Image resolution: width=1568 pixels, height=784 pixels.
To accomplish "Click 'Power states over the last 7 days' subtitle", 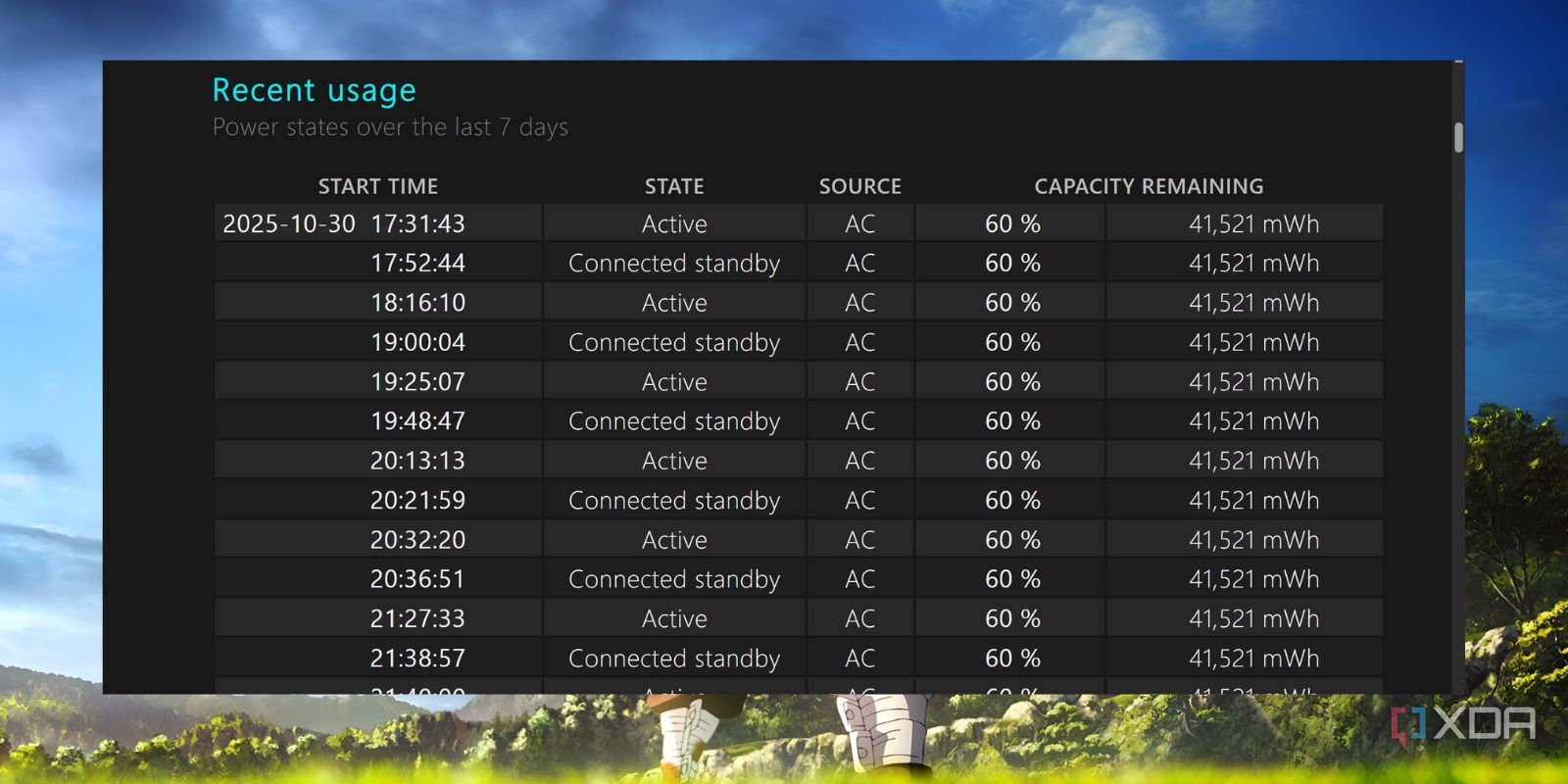I will coord(390,127).
